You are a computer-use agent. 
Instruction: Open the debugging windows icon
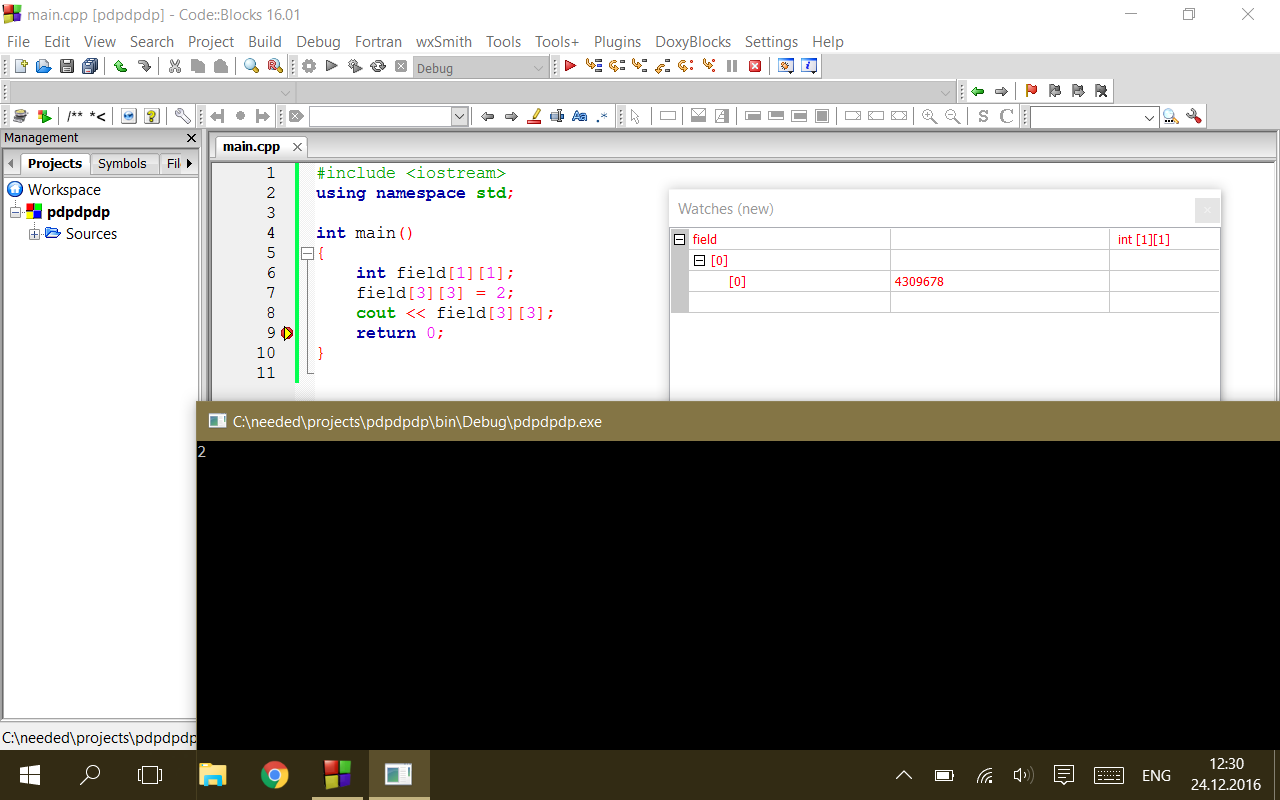point(786,67)
